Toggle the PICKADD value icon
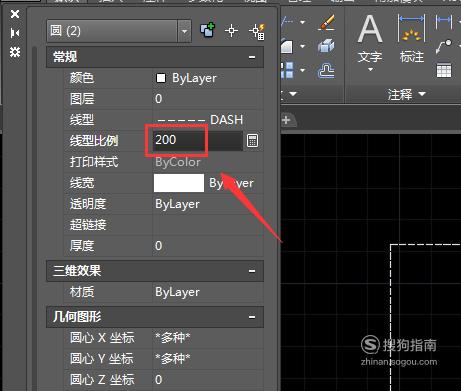This screenshot has width=461, height=391. coord(207,31)
